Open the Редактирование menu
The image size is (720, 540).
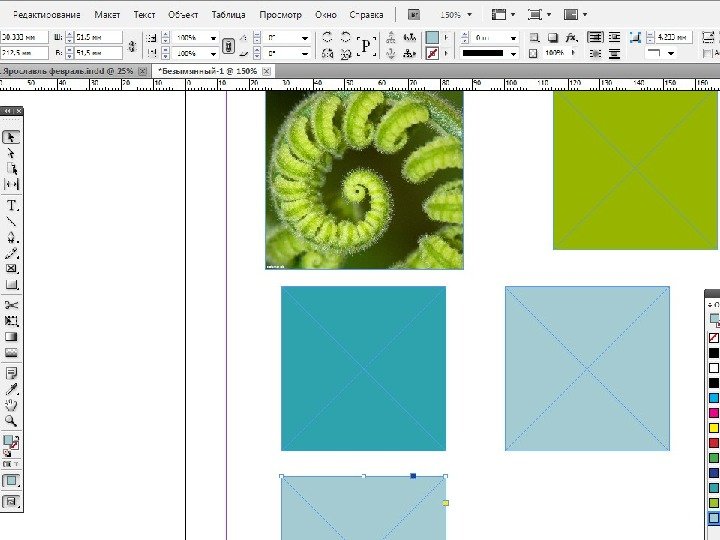pos(47,15)
